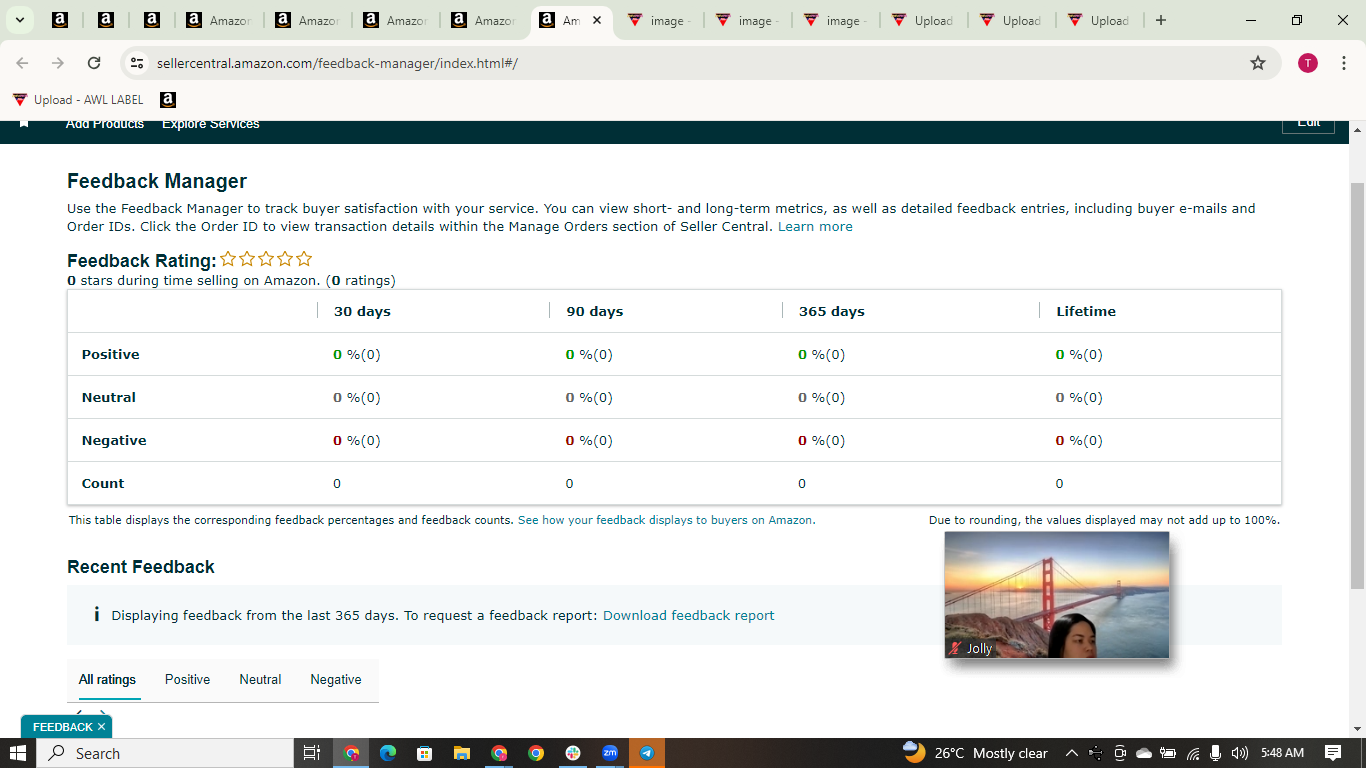Click the Lifetime column header
The width and height of the screenshot is (1366, 768).
click(1086, 311)
